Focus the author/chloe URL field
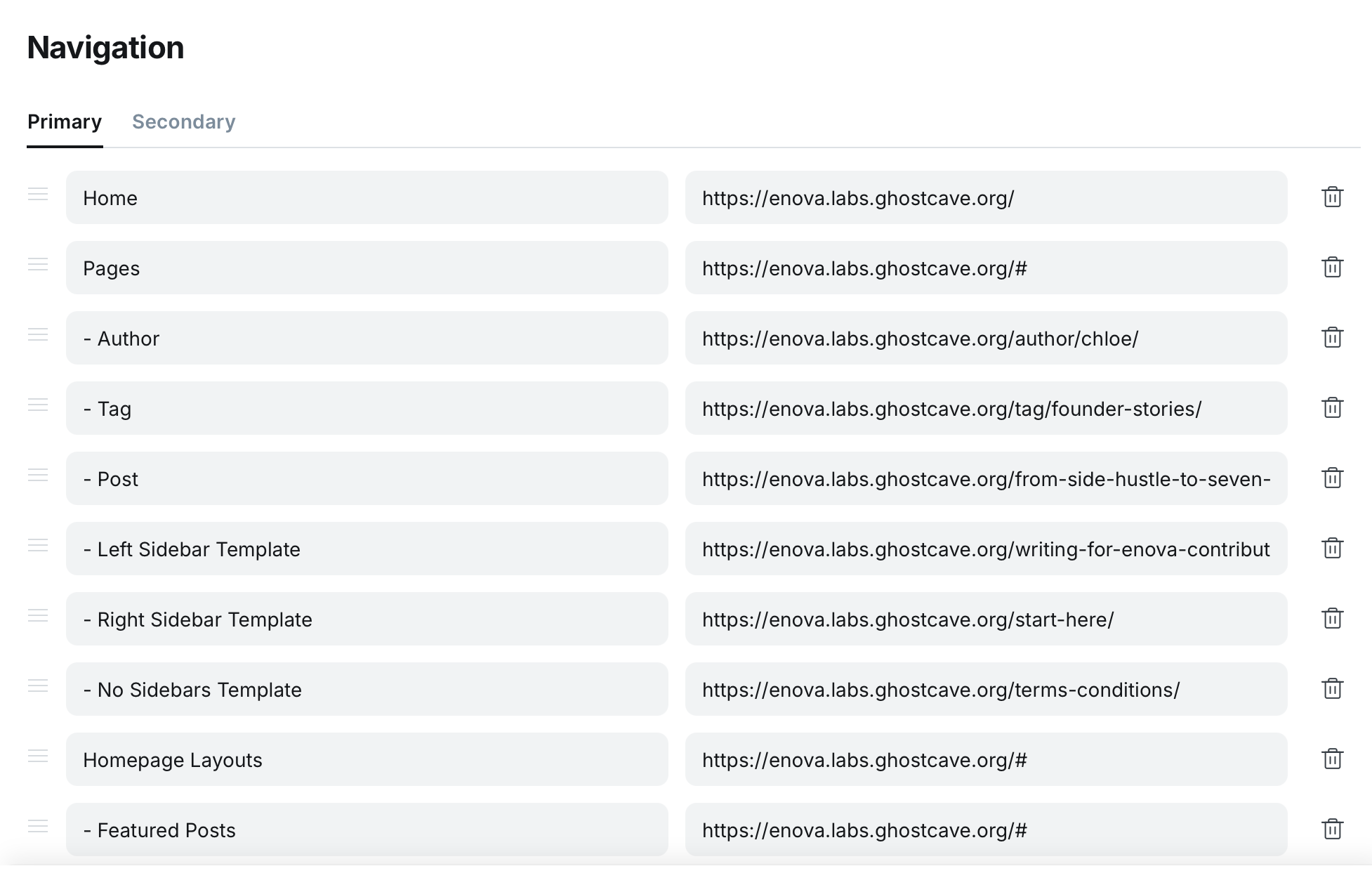 point(985,339)
